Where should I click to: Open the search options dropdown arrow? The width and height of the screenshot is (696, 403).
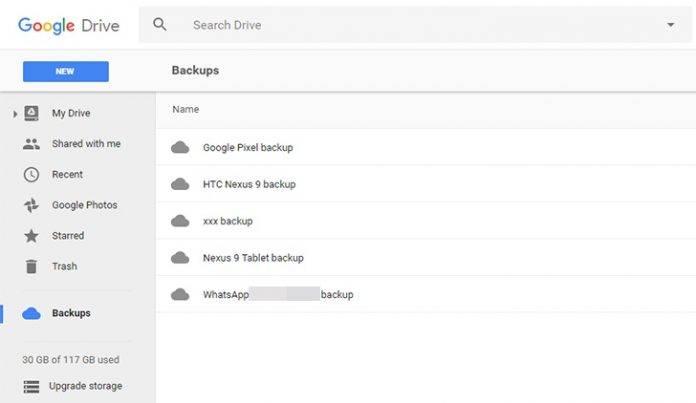point(671,25)
